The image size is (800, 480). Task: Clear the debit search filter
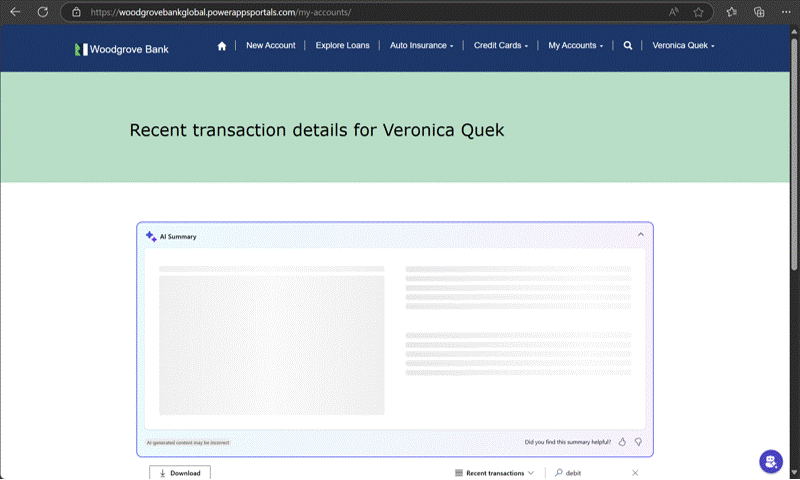click(x=635, y=473)
